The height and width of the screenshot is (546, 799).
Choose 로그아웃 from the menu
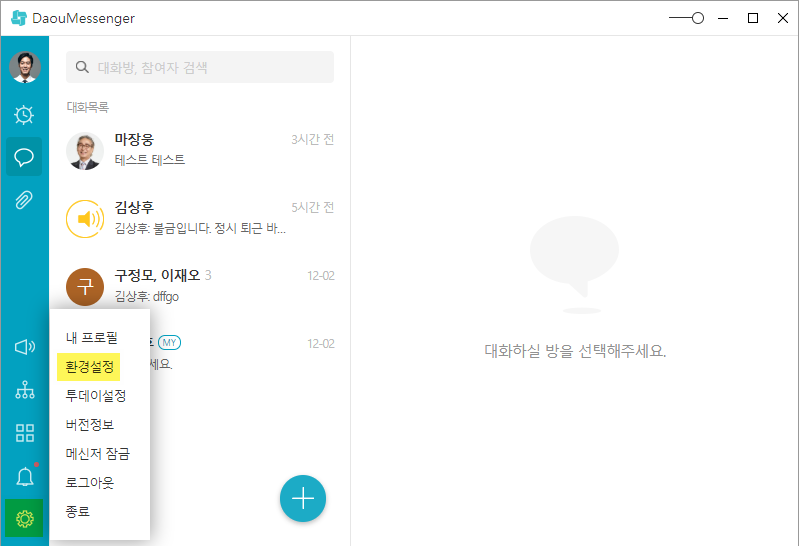(89, 483)
